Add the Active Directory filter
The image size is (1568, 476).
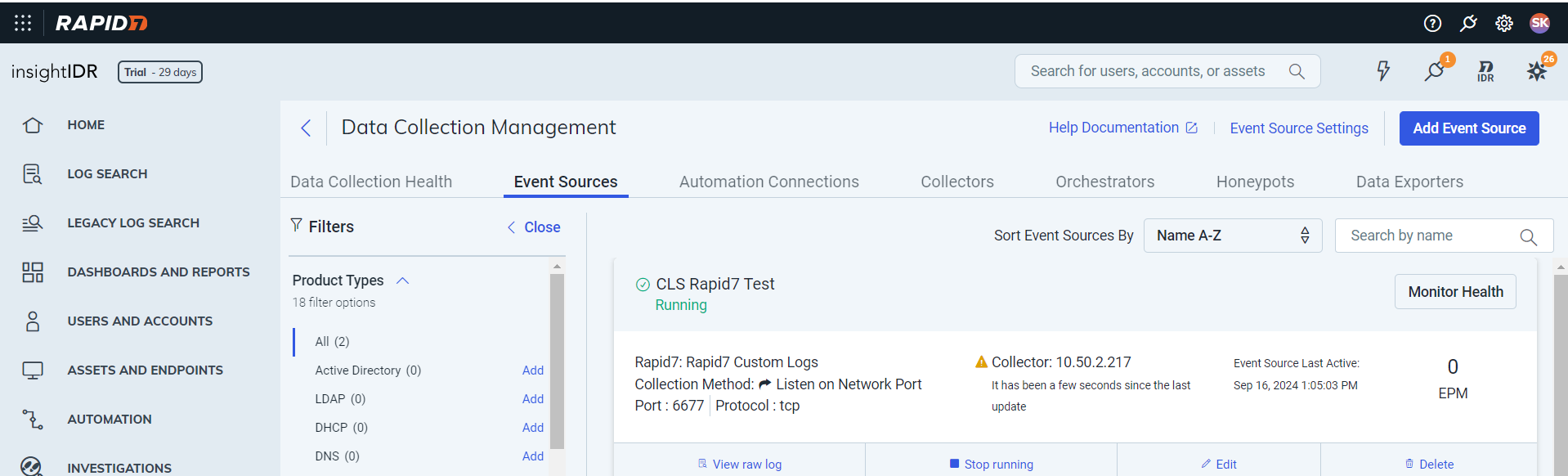(x=533, y=370)
